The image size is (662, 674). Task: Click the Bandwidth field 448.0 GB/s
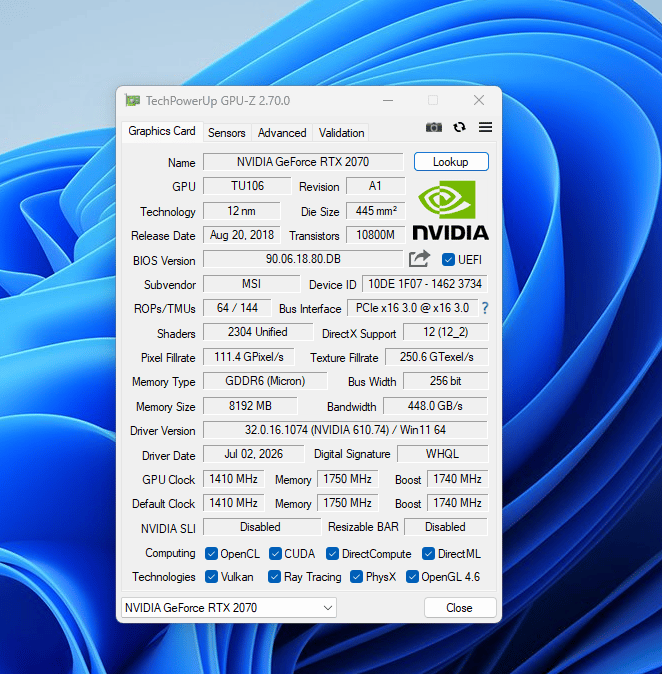pyautogui.click(x=435, y=406)
